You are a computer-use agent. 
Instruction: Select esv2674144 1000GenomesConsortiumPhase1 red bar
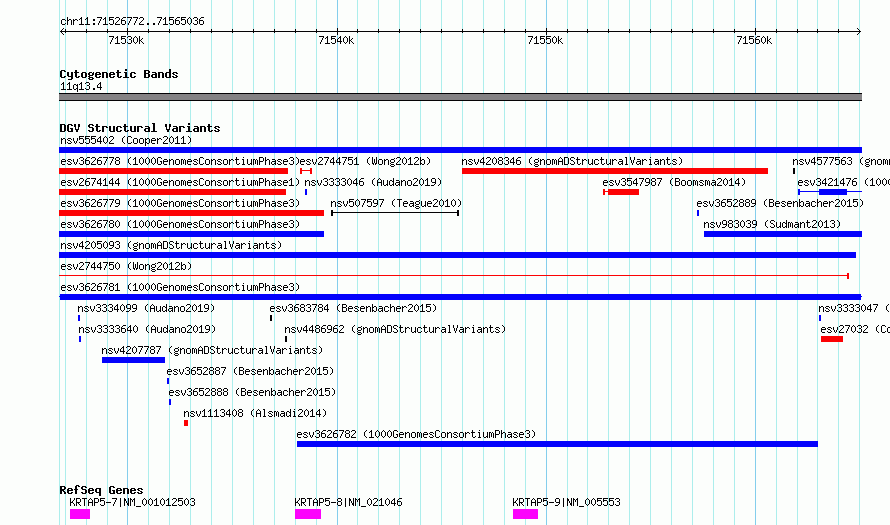172,192
